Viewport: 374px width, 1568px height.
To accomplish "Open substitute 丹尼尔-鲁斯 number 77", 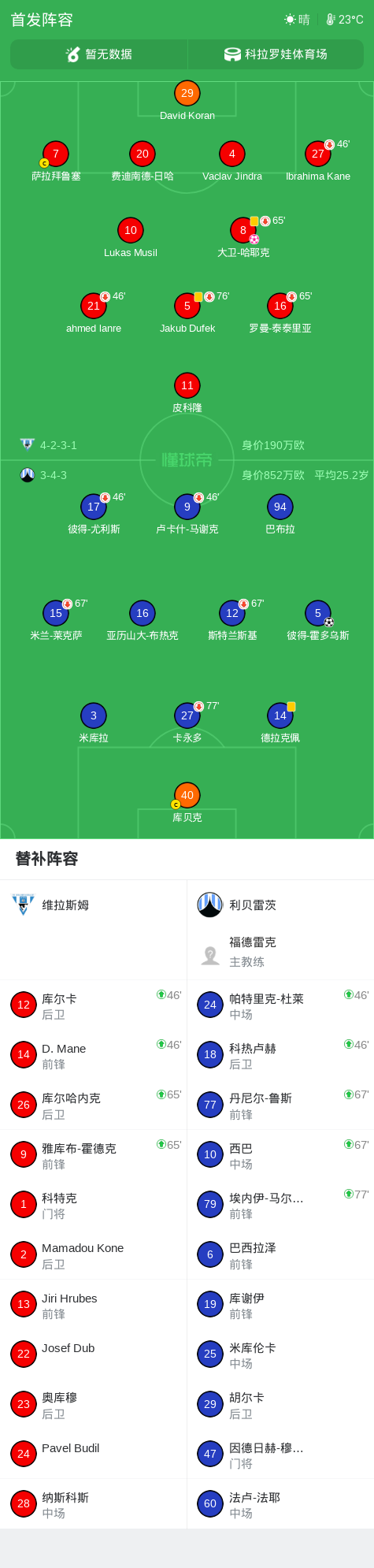I will [x=280, y=1105].
